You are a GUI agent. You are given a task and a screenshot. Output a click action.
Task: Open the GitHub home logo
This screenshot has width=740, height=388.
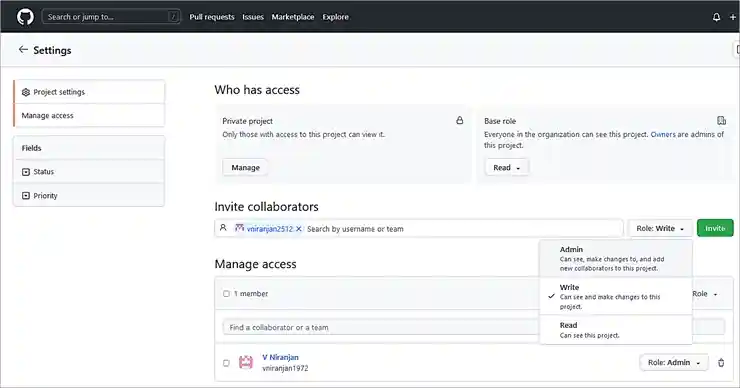click(25, 17)
